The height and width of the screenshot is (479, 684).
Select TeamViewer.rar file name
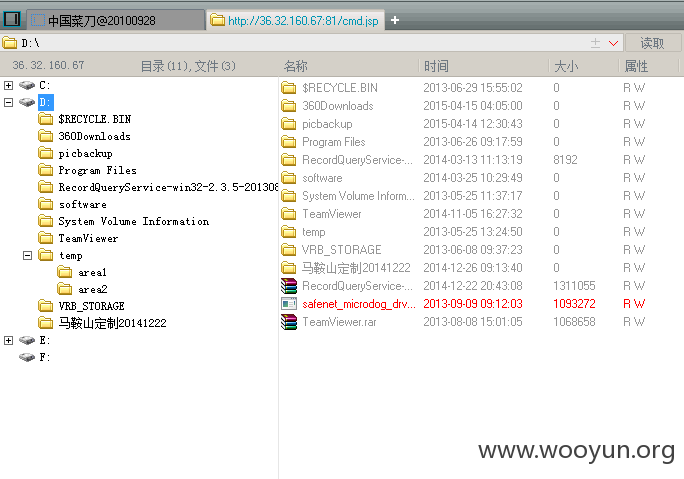point(339,322)
